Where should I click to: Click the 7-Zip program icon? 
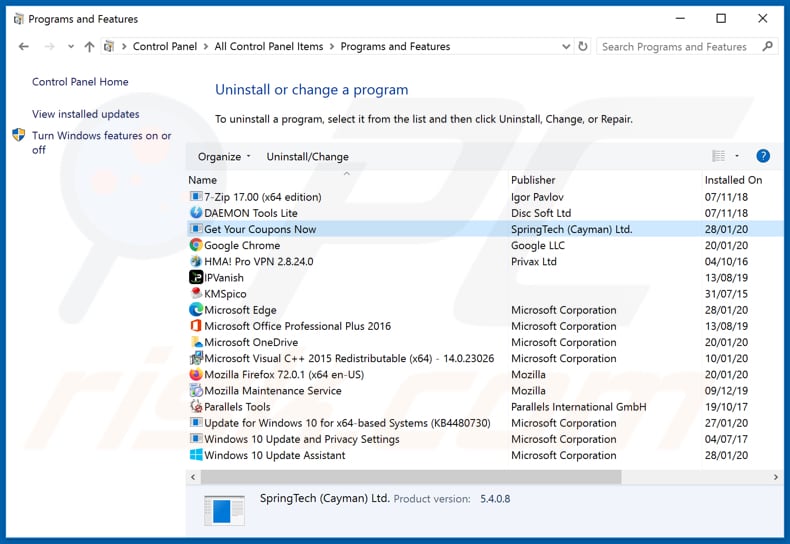pos(196,196)
